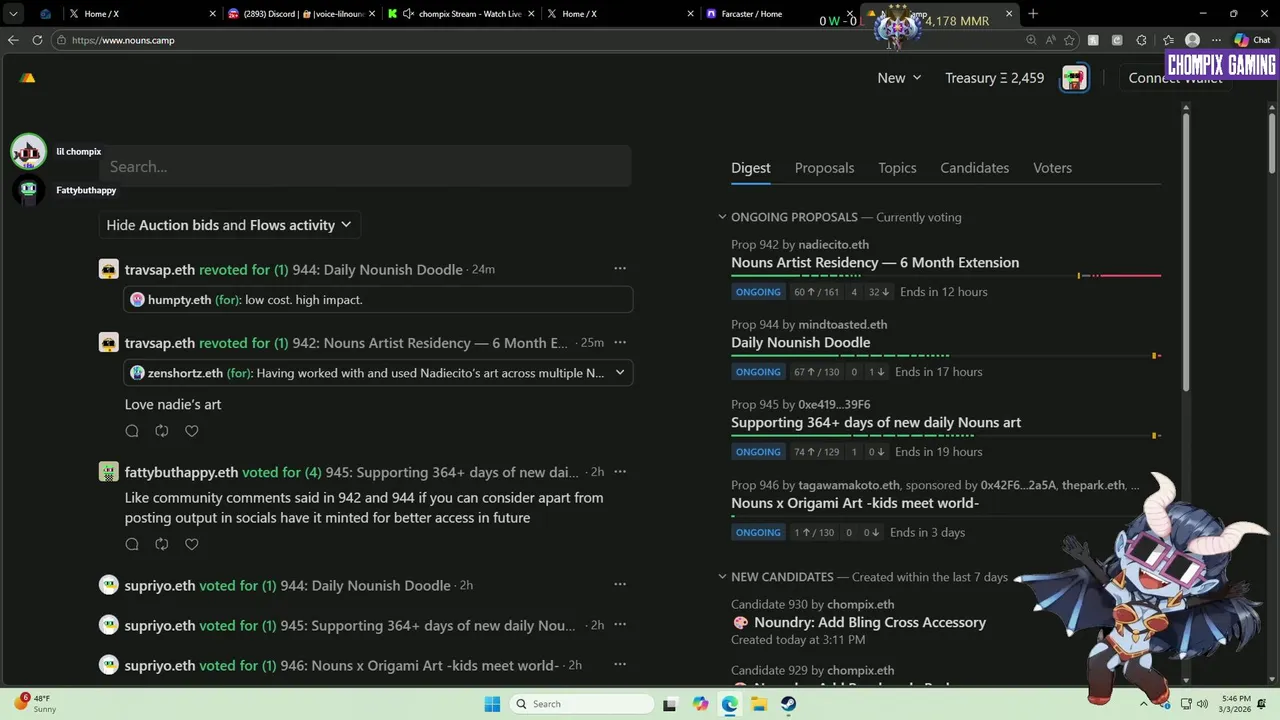Expand zenshortz.eth quoted reply
Screen dimensions: 1280x720
click(620, 373)
